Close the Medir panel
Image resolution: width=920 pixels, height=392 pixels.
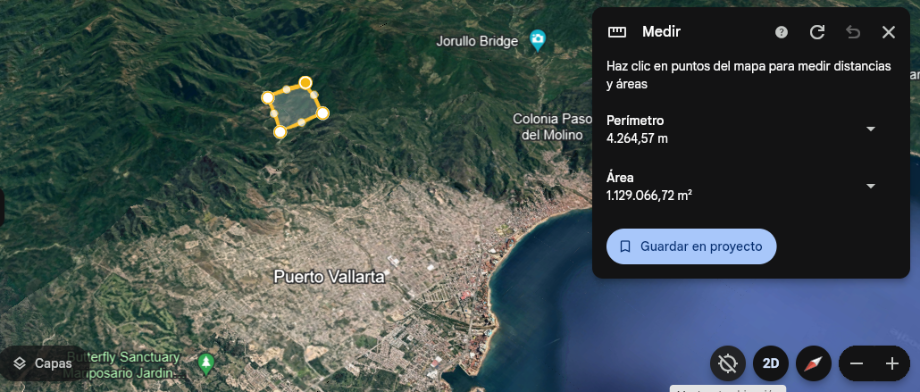pos(888,32)
